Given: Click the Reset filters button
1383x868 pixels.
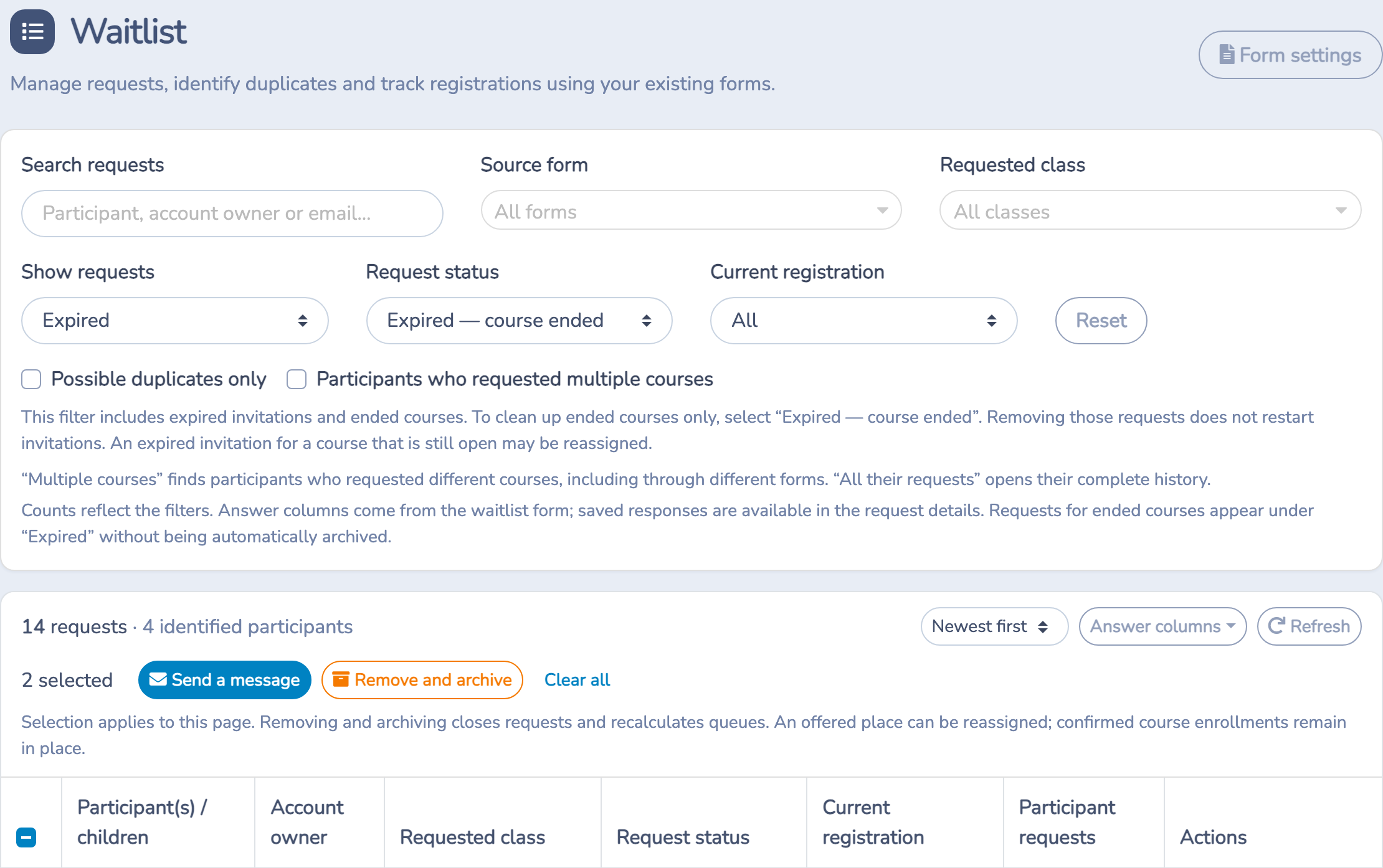Looking at the screenshot, I should (x=1101, y=320).
